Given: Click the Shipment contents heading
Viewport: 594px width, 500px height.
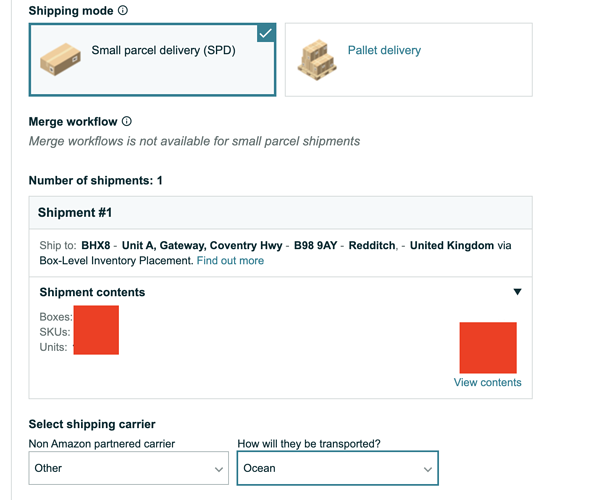Looking at the screenshot, I should 92,292.
